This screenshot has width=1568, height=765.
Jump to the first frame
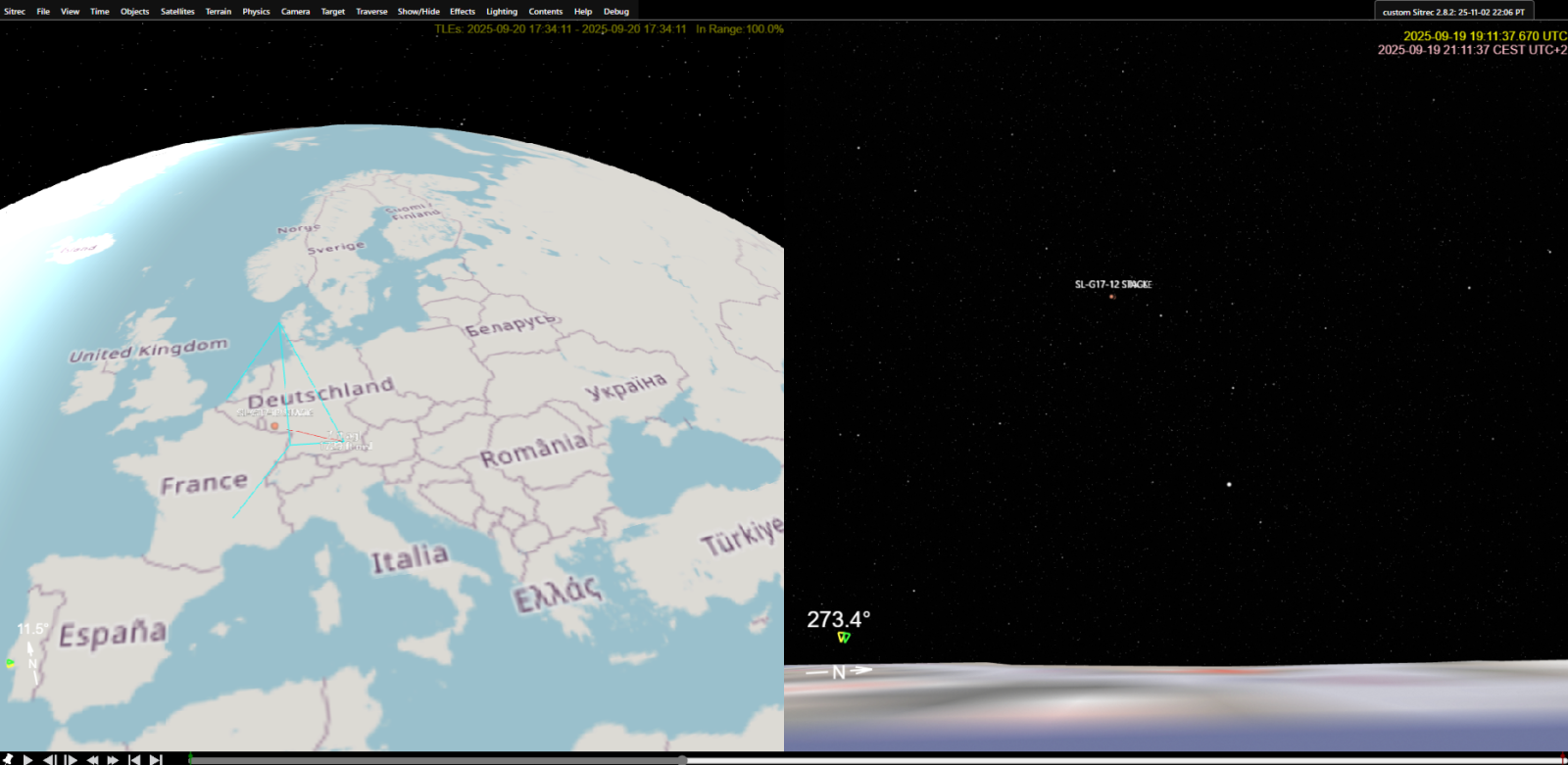pos(134,759)
